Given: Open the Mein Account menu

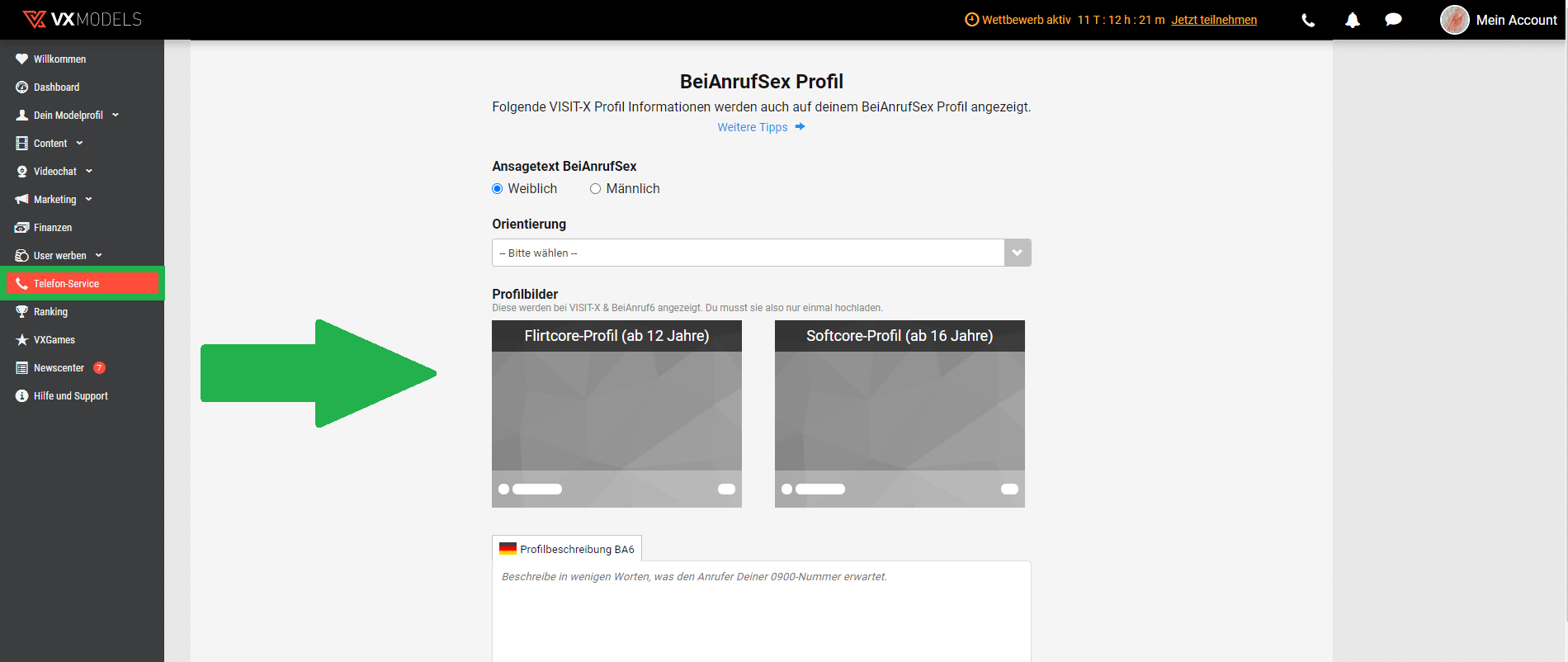Looking at the screenshot, I should coord(1516,20).
